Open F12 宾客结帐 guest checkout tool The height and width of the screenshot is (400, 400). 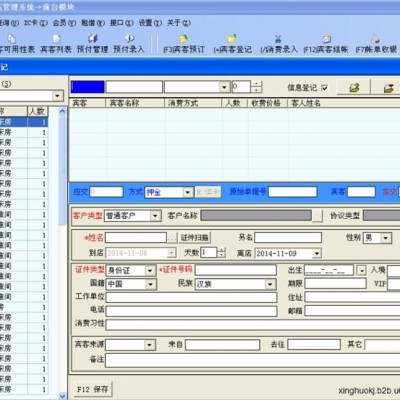pos(326,44)
